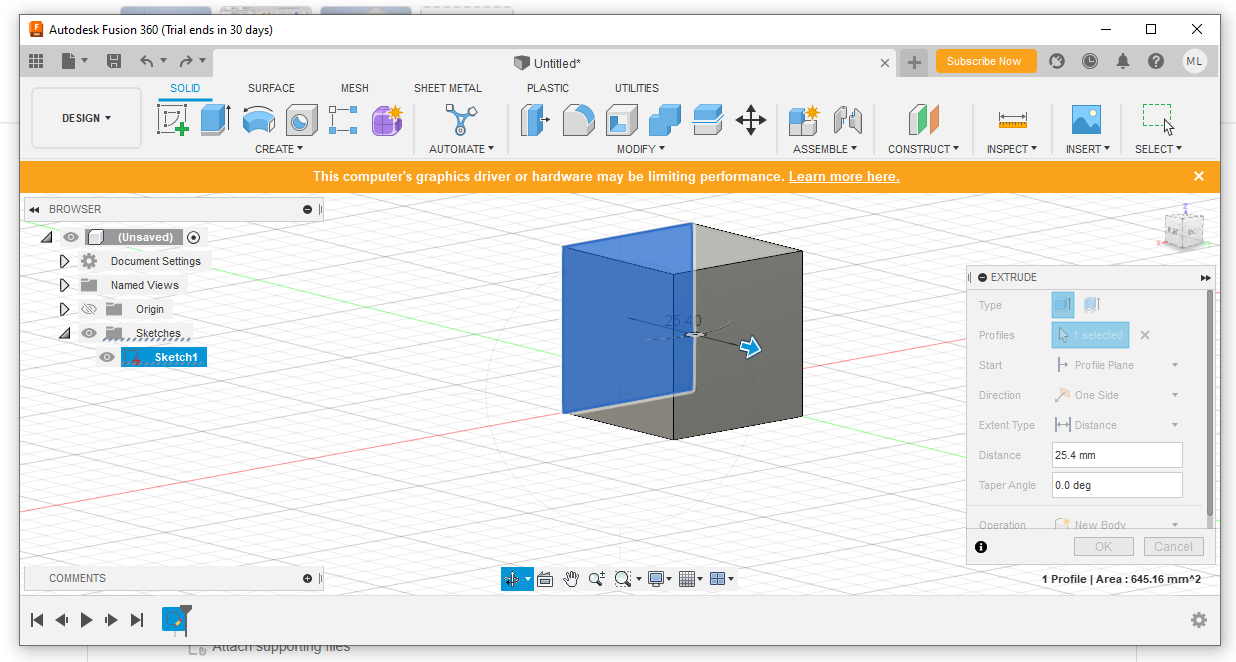Open the notifications bell
This screenshot has height=662, width=1236.
(x=1123, y=61)
